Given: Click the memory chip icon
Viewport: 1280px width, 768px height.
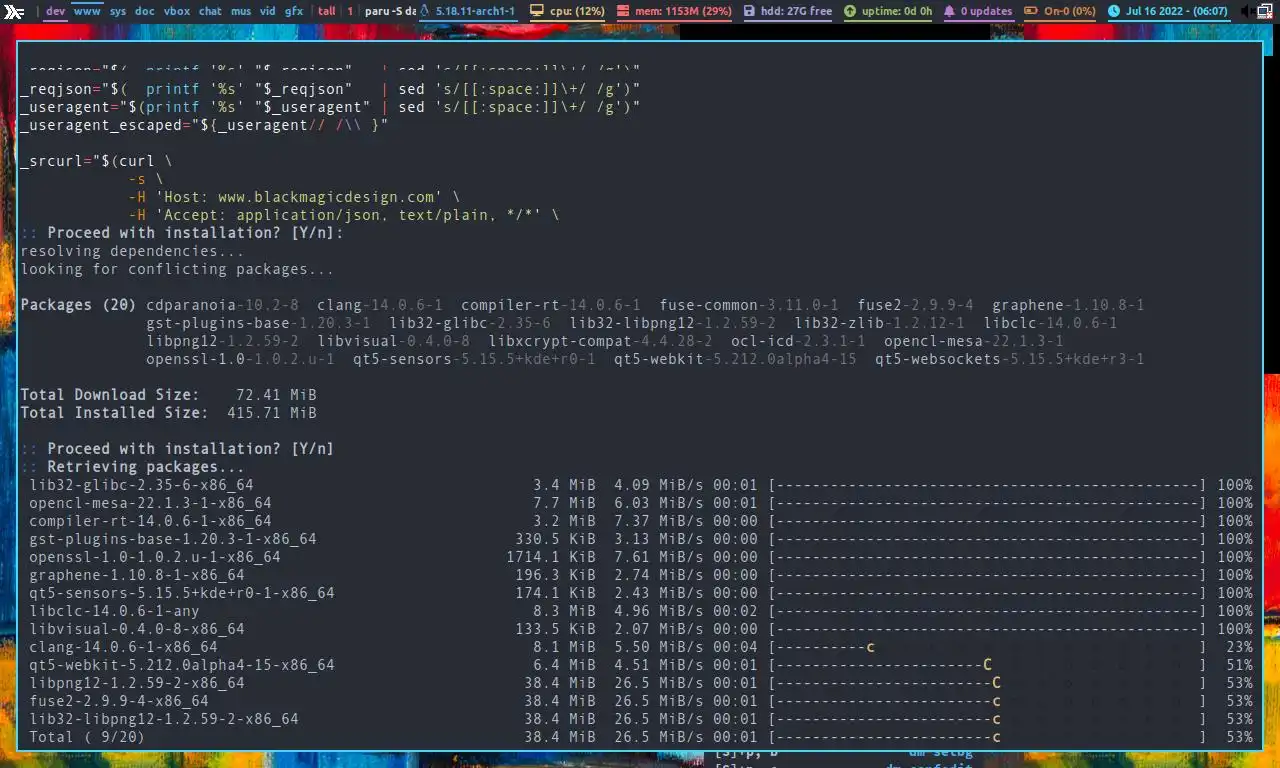Looking at the screenshot, I should coord(624,11).
